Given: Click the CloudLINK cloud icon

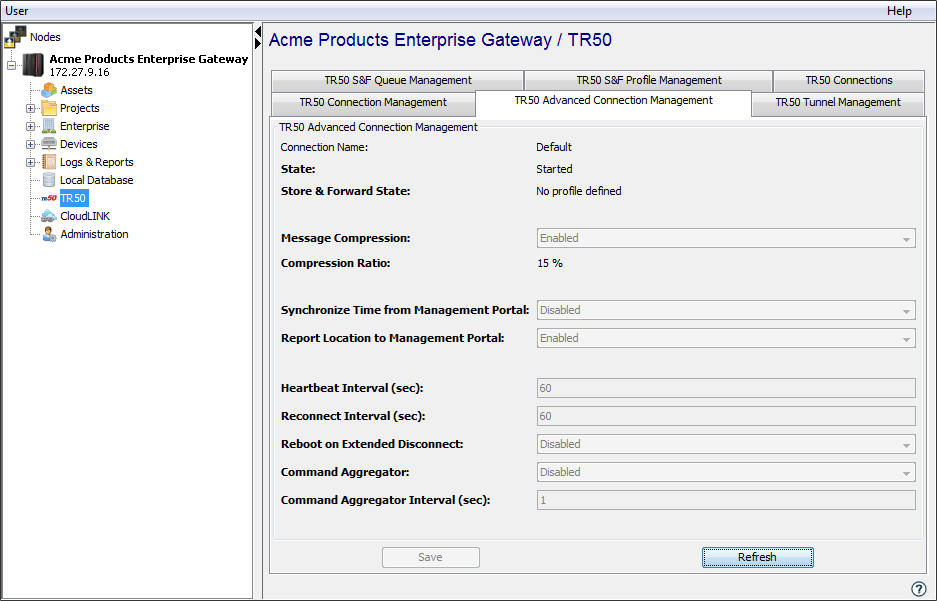Looking at the screenshot, I should point(49,216).
